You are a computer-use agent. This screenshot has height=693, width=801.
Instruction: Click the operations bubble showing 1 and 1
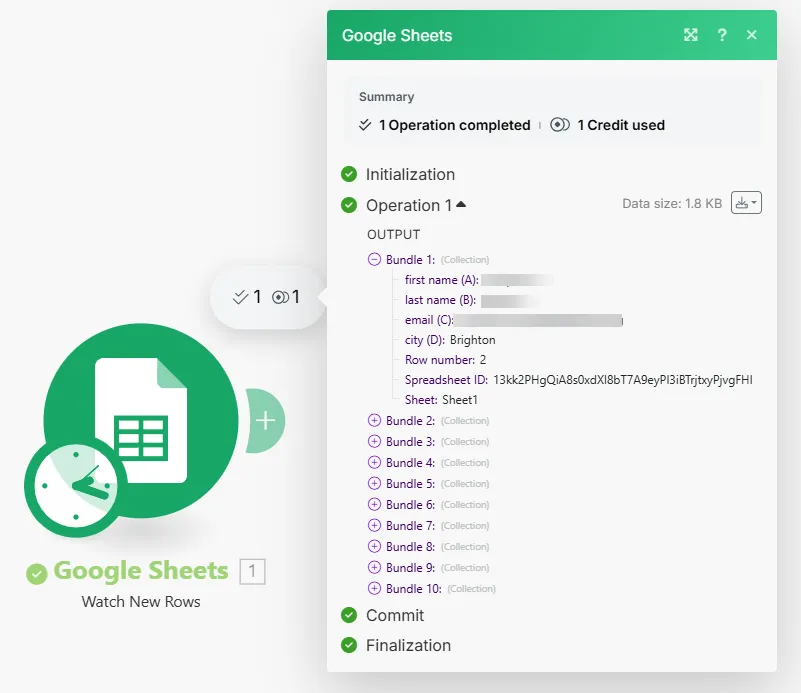[267, 297]
